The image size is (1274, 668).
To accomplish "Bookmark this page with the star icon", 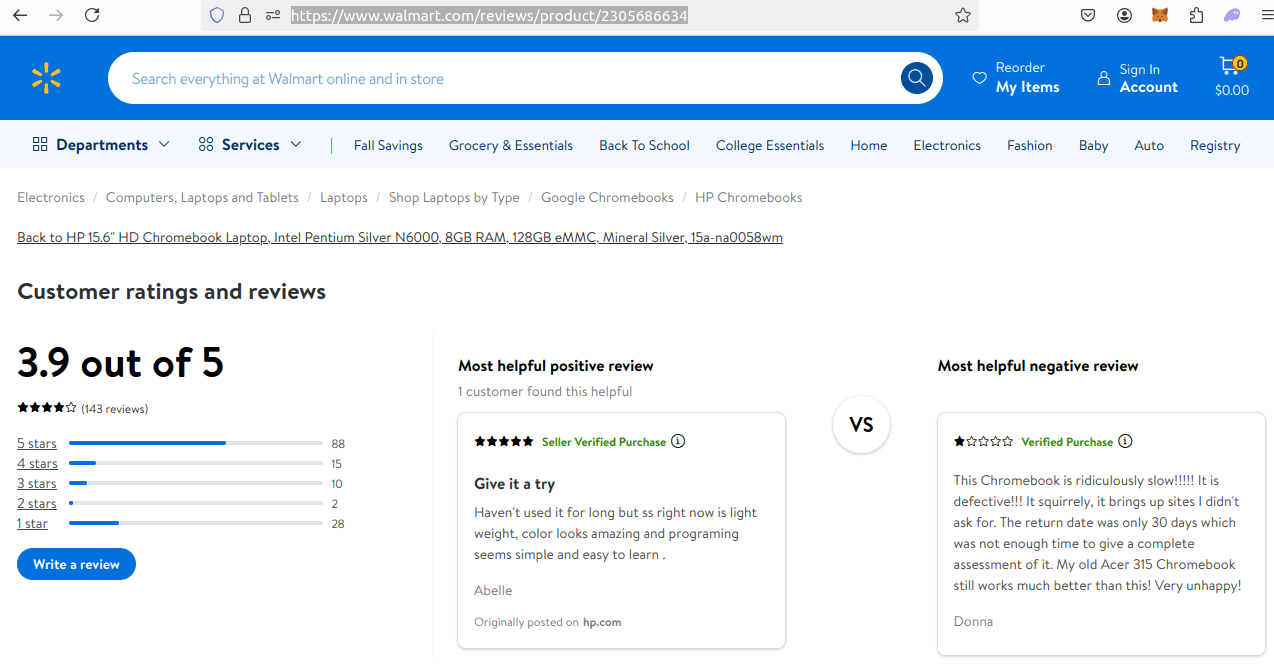I will (963, 15).
